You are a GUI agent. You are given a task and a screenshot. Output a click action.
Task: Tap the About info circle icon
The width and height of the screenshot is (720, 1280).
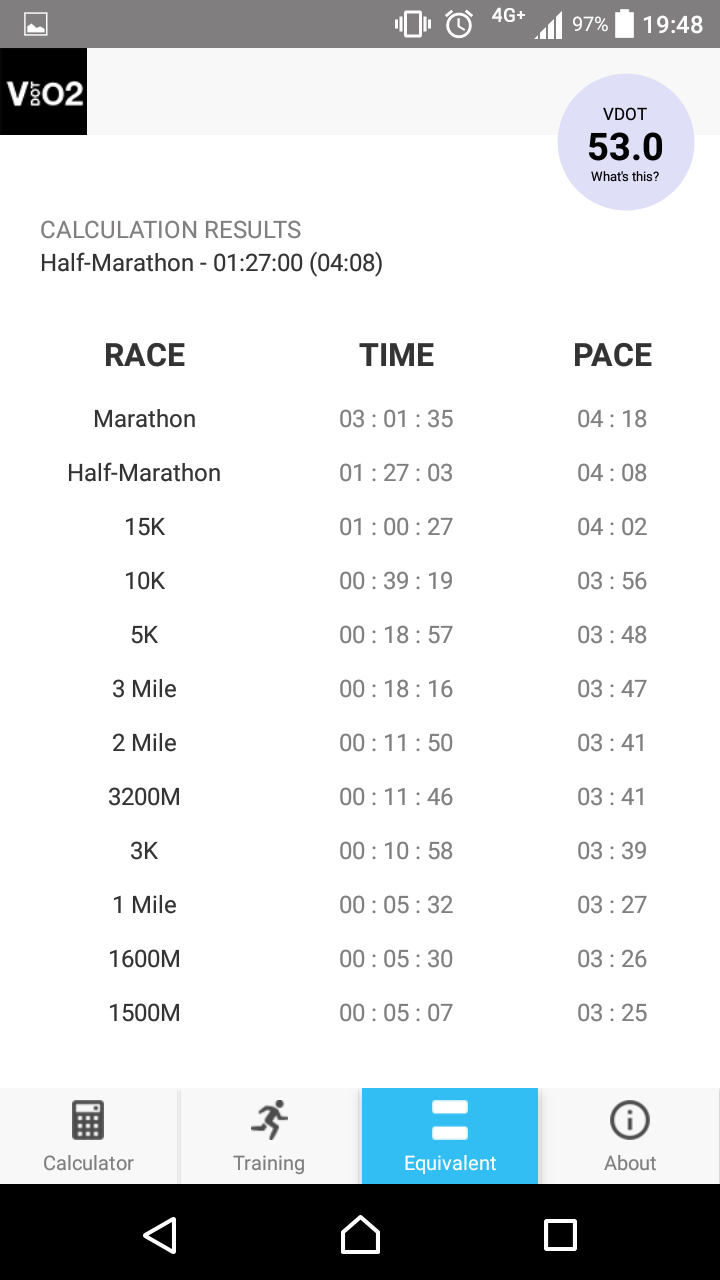[630, 1120]
